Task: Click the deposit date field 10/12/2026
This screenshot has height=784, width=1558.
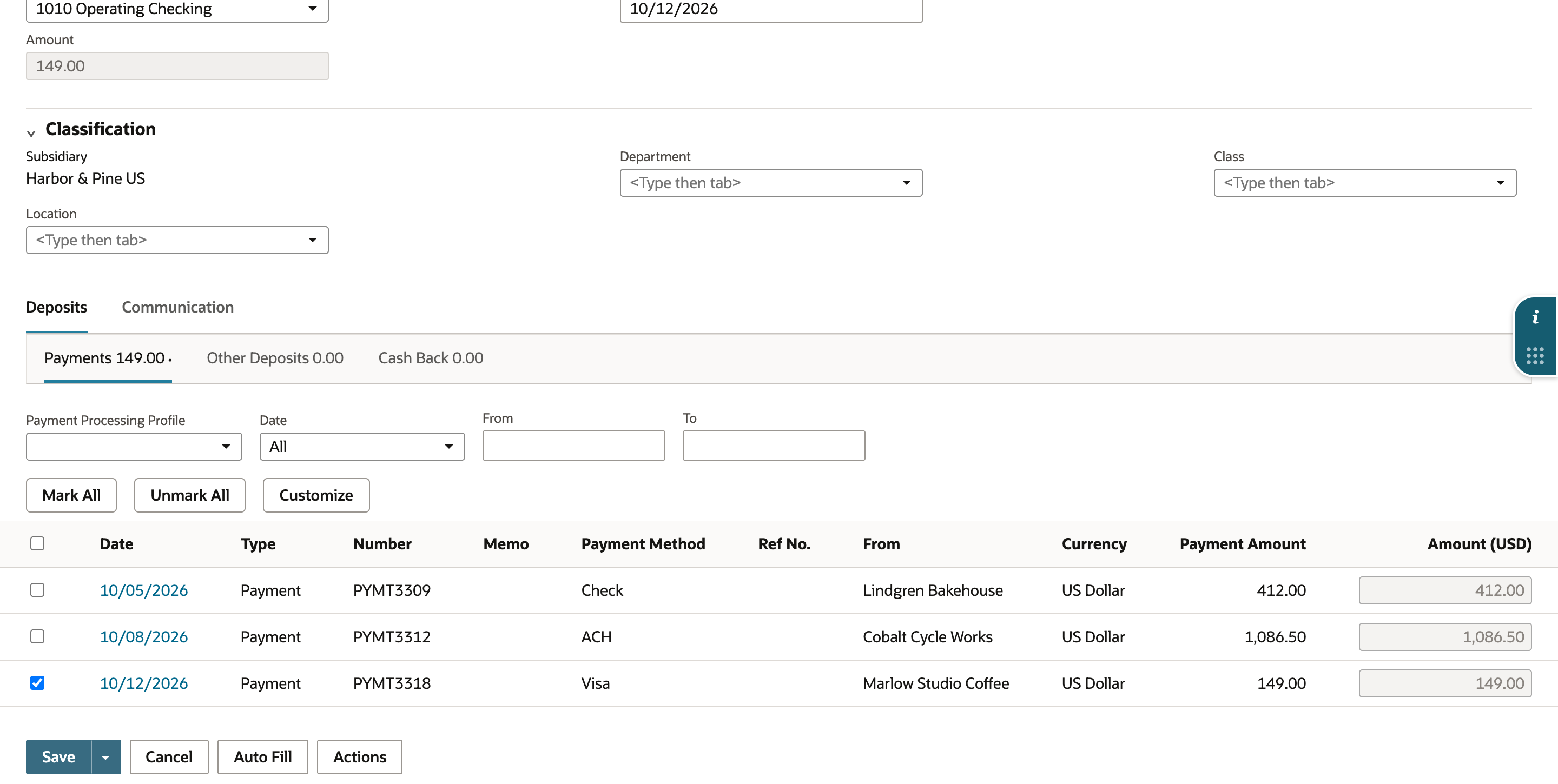Action: (x=771, y=9)
